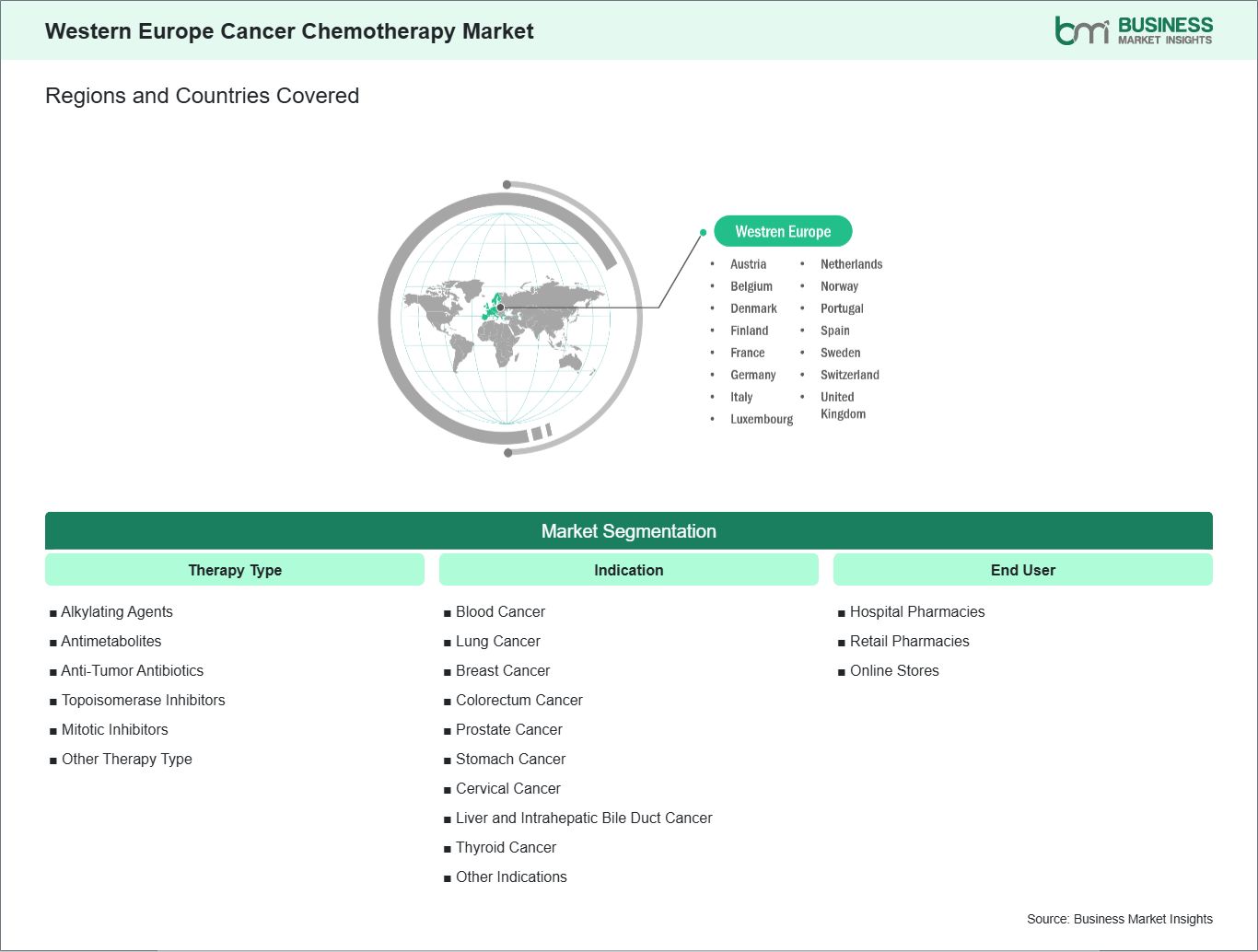The height and width of the screenshot is (952, 1258).
Task: Select the Blood Cancer bullet item
Action: 501,611
